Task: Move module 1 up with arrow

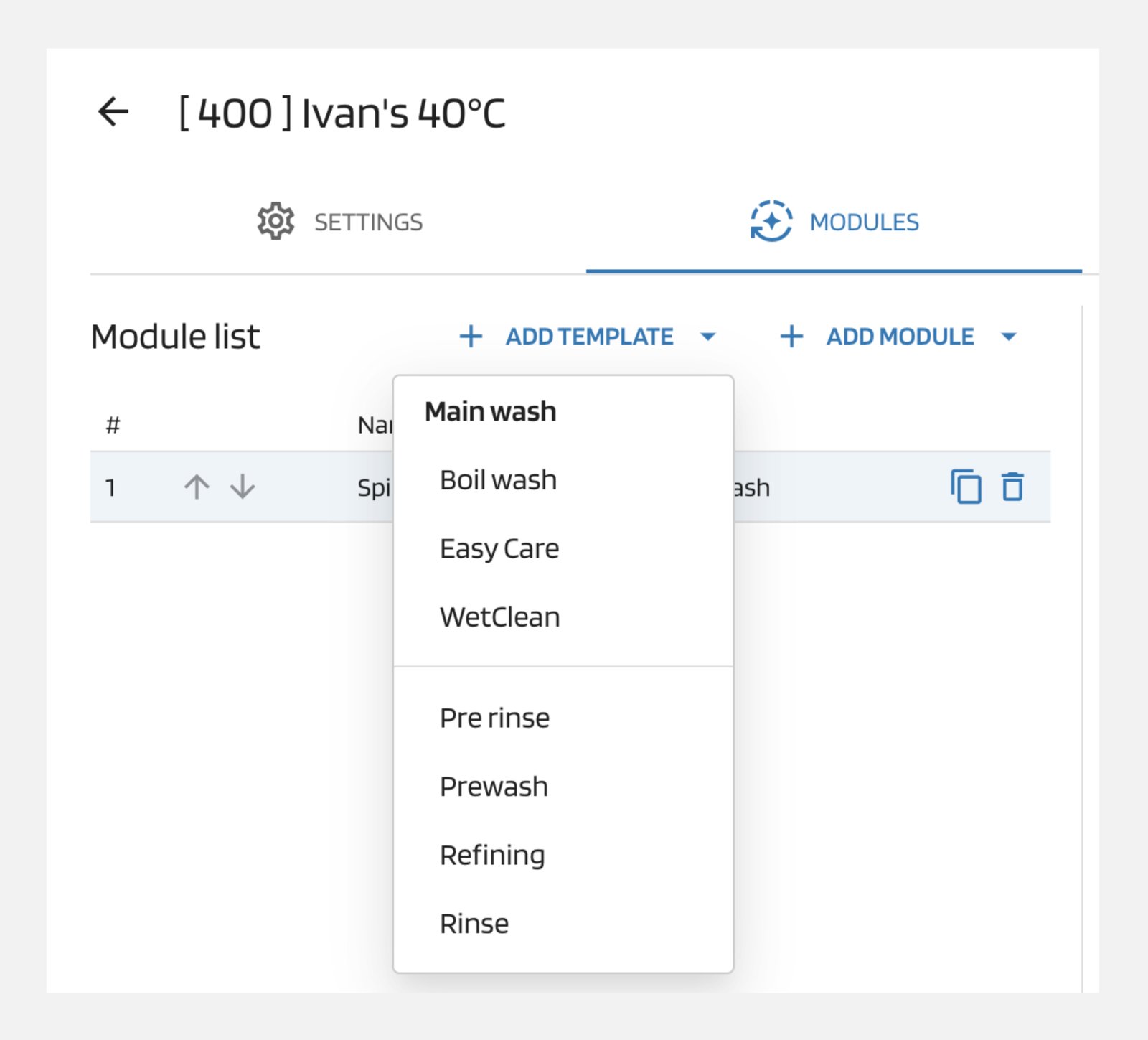Action: tap(197, 487)
